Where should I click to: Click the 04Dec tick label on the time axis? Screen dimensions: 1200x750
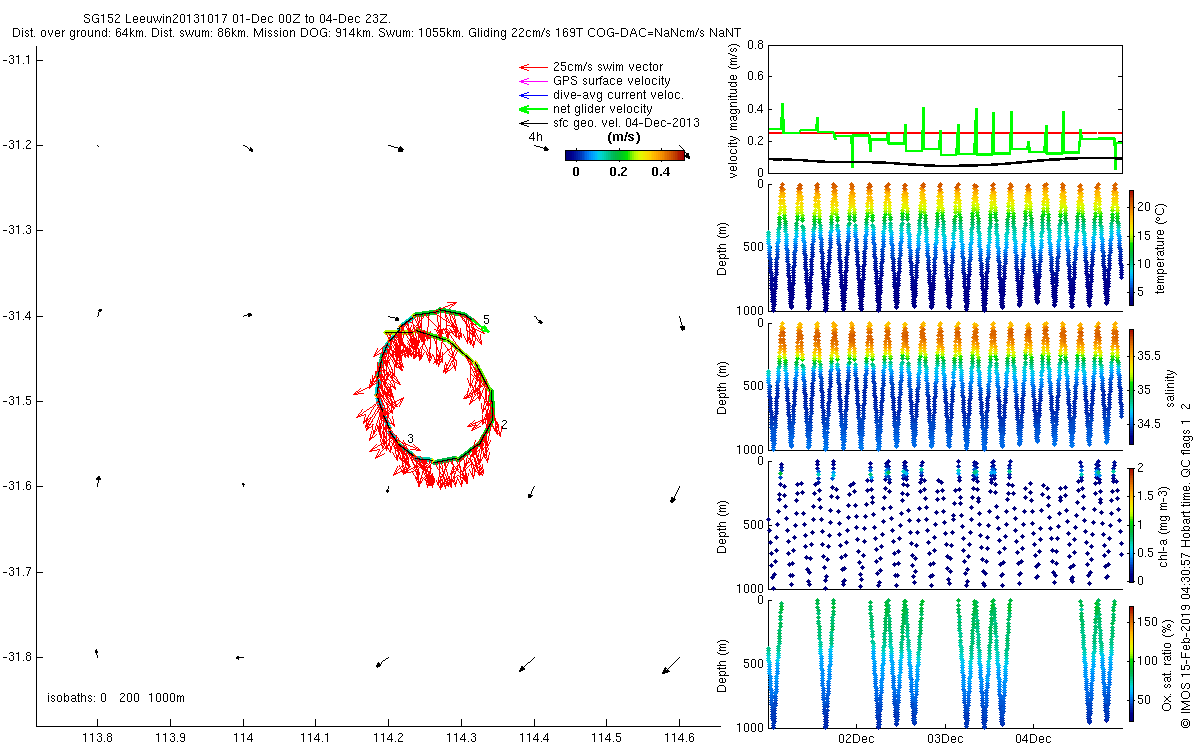[1032, 739]
